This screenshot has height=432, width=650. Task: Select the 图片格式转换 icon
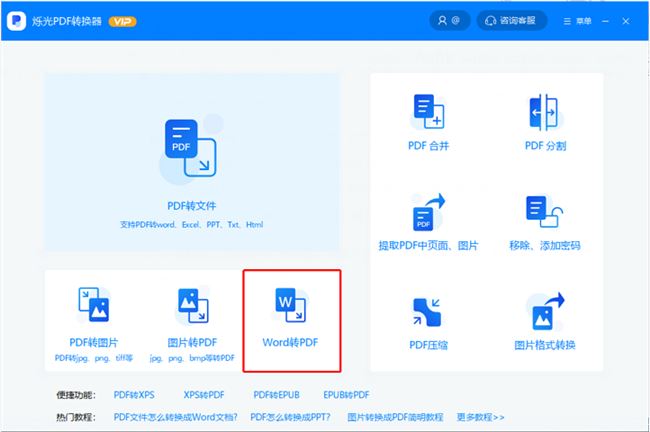point(546,311)
